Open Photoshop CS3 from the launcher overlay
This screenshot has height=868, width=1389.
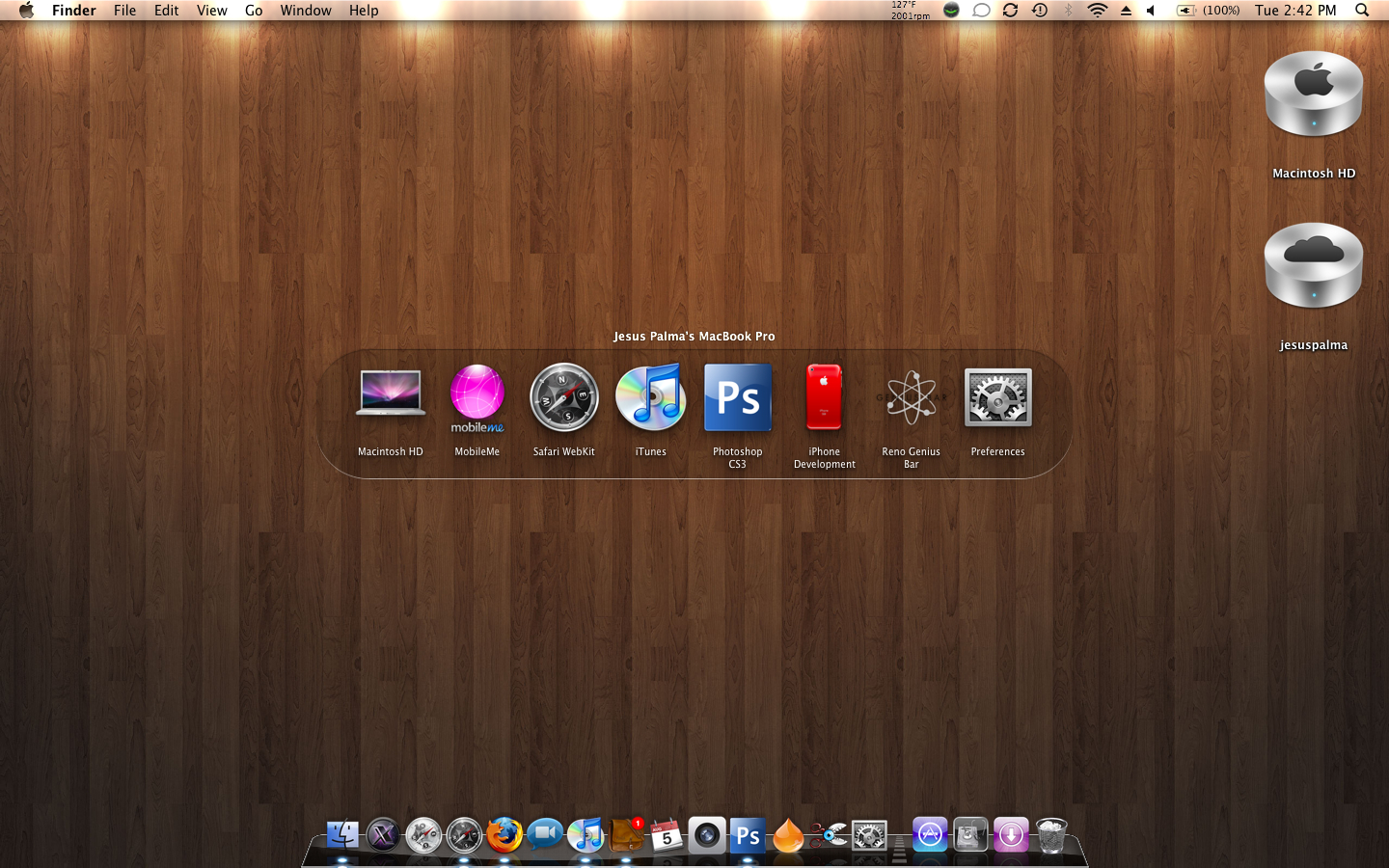[738, 397]
